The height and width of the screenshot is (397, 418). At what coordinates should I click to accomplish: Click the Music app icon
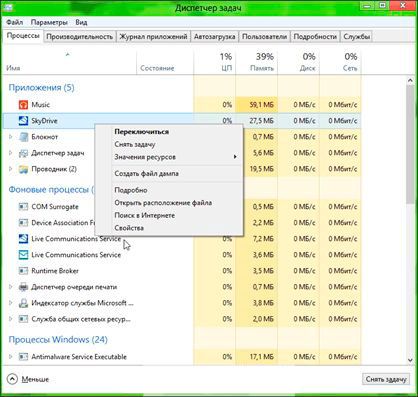[x=23, y=105]
